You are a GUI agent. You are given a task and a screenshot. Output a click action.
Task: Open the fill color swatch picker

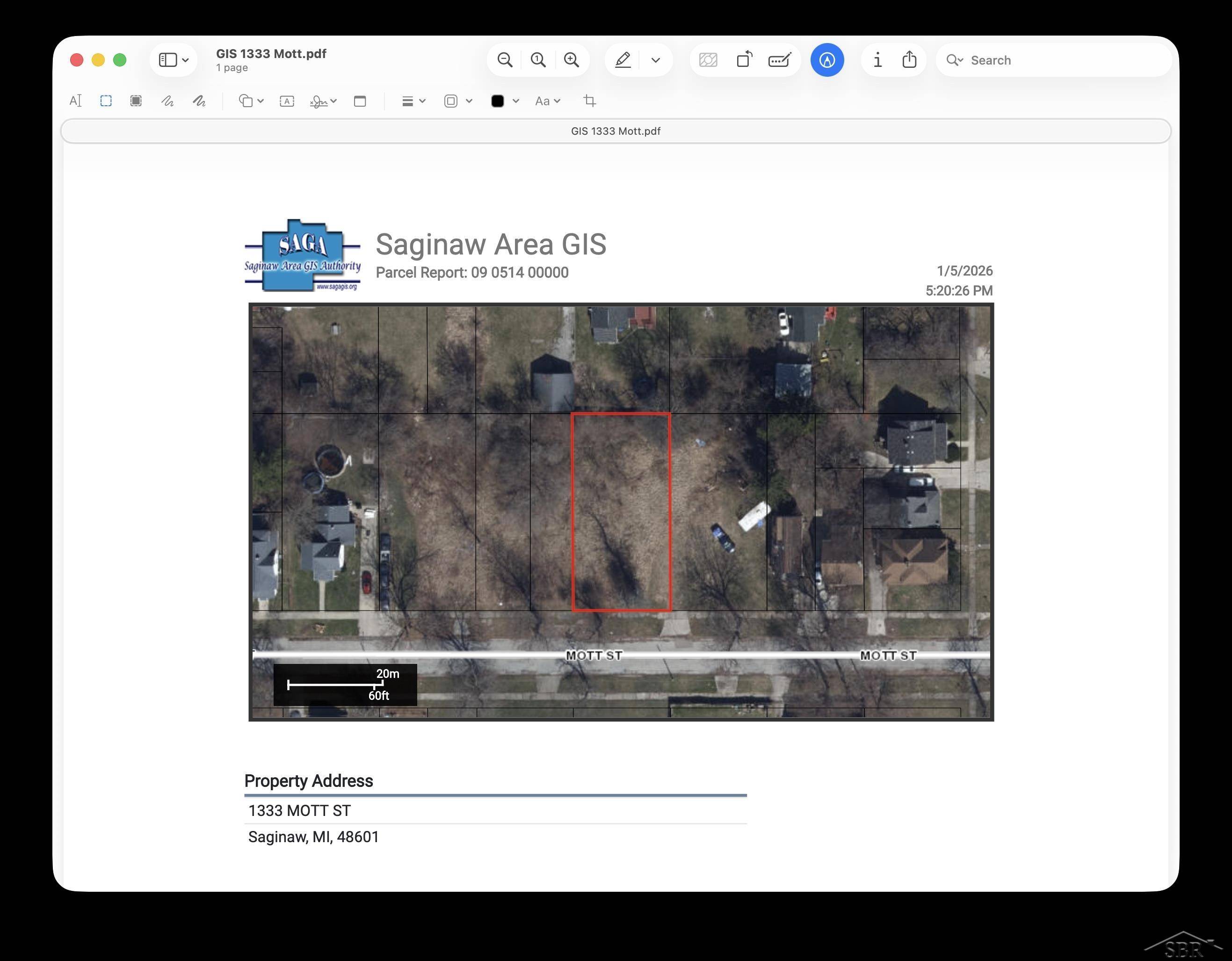499,101
